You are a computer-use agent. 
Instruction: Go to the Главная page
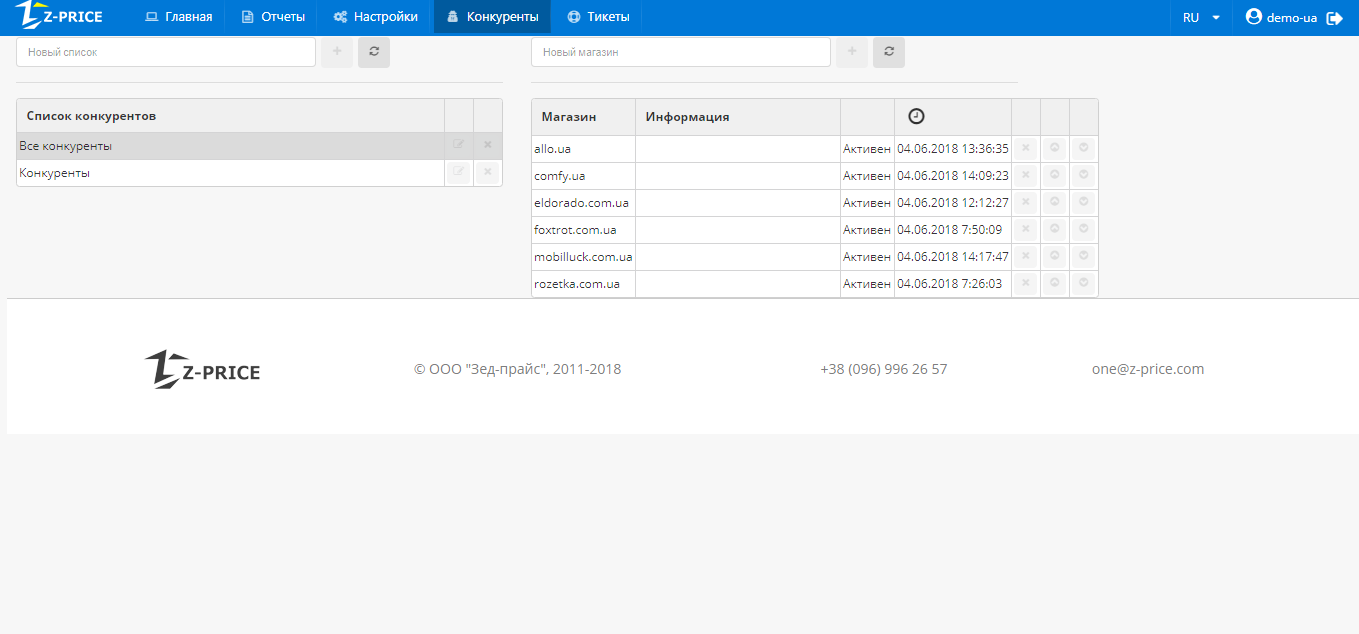pyautogui.click(x=179, y=17)
